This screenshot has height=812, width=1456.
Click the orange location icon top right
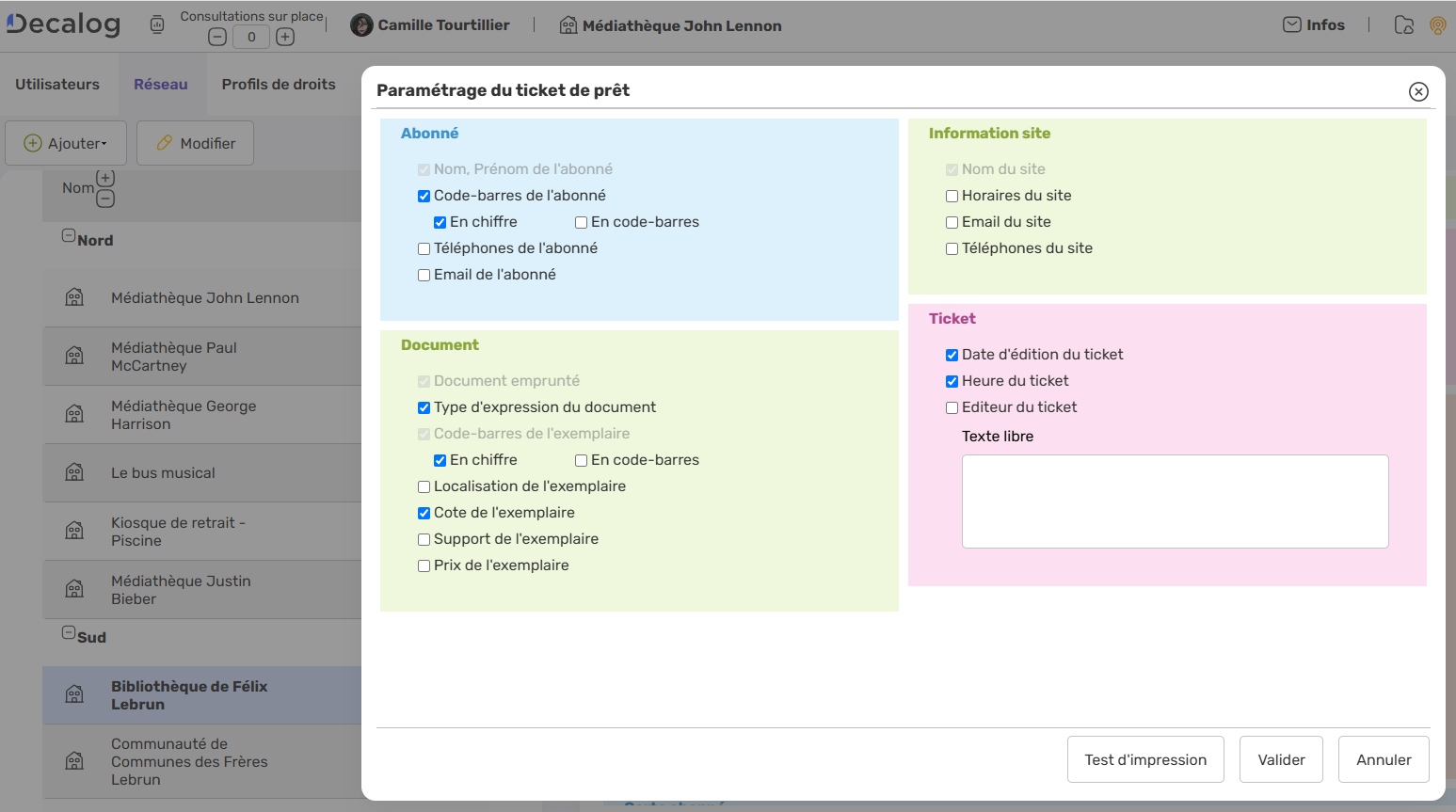click(x=1437, y=25)
